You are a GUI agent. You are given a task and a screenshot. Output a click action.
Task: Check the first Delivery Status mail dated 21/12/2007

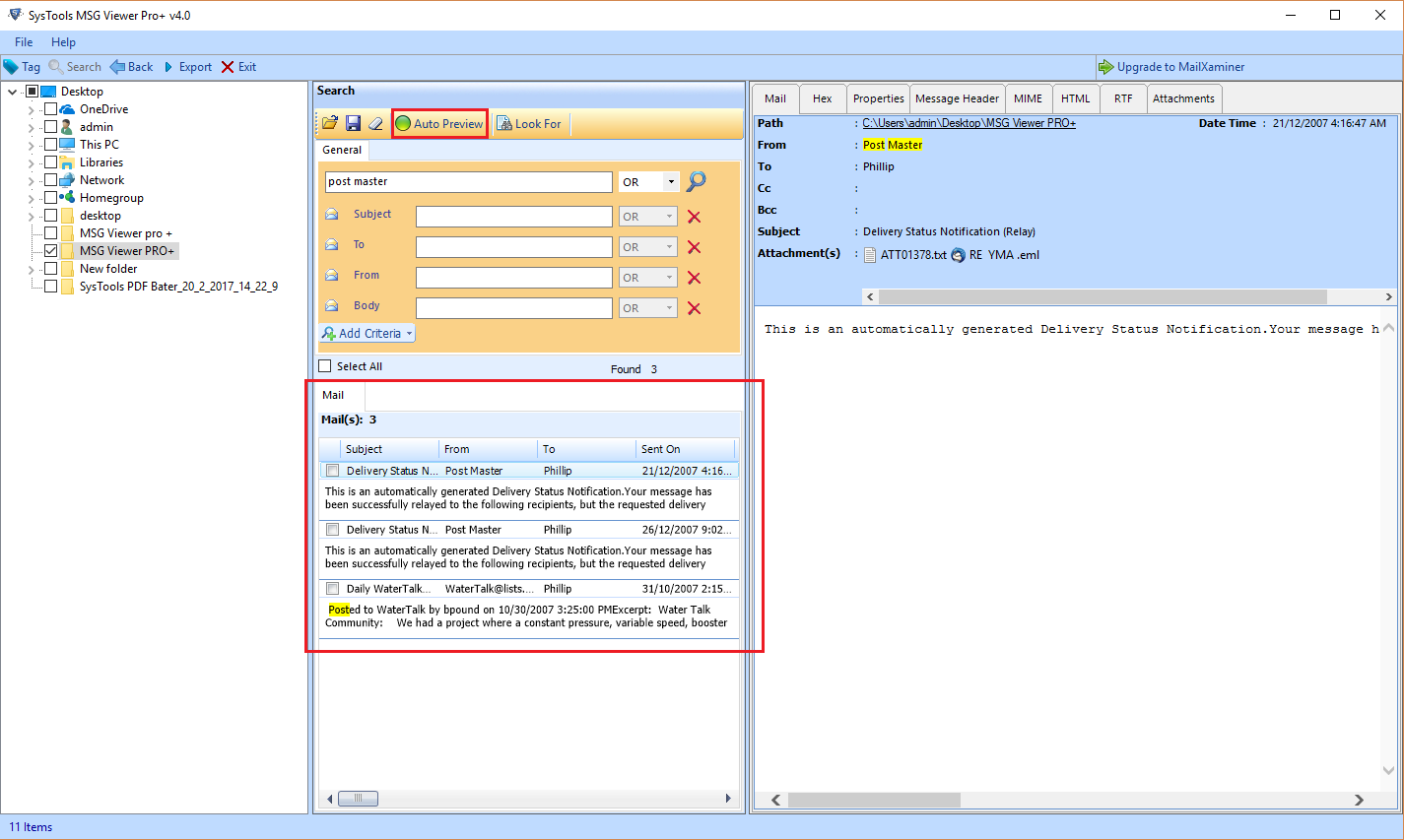[x=333, y=471]
